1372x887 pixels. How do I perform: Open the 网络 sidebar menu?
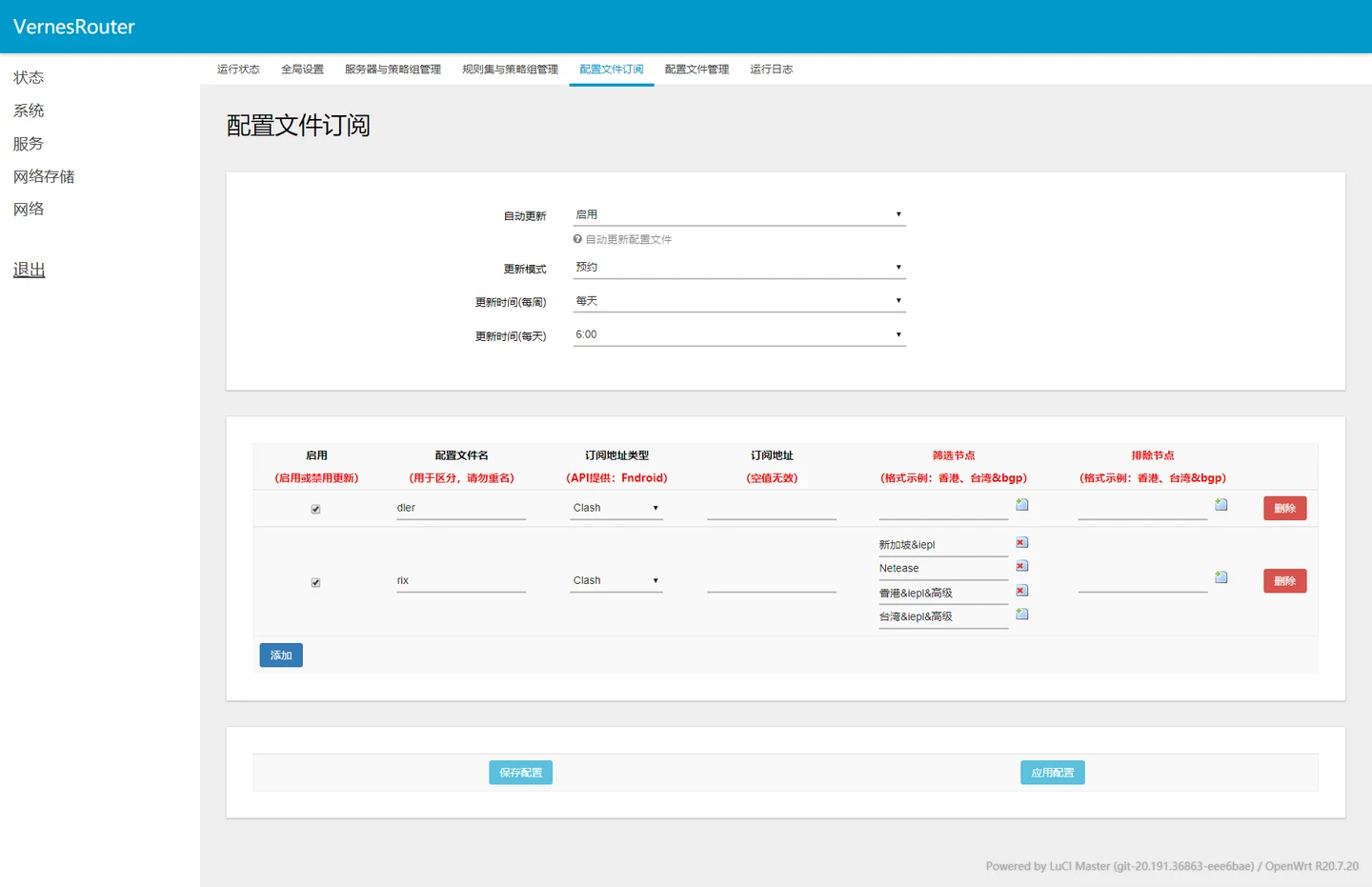[x=29, y=209]
